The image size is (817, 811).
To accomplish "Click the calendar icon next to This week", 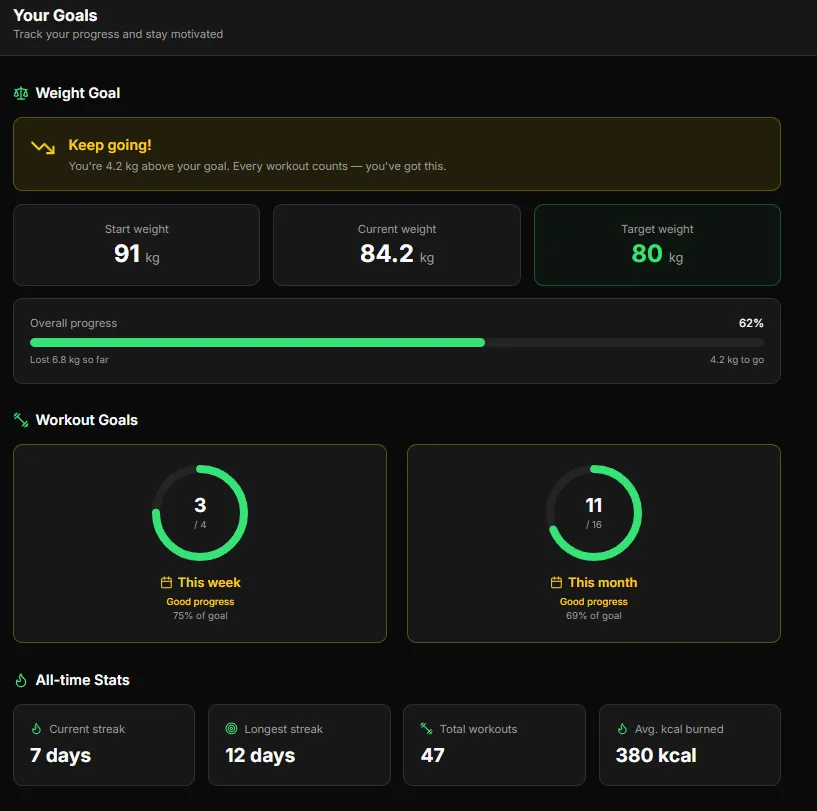I will click(166, 582).
